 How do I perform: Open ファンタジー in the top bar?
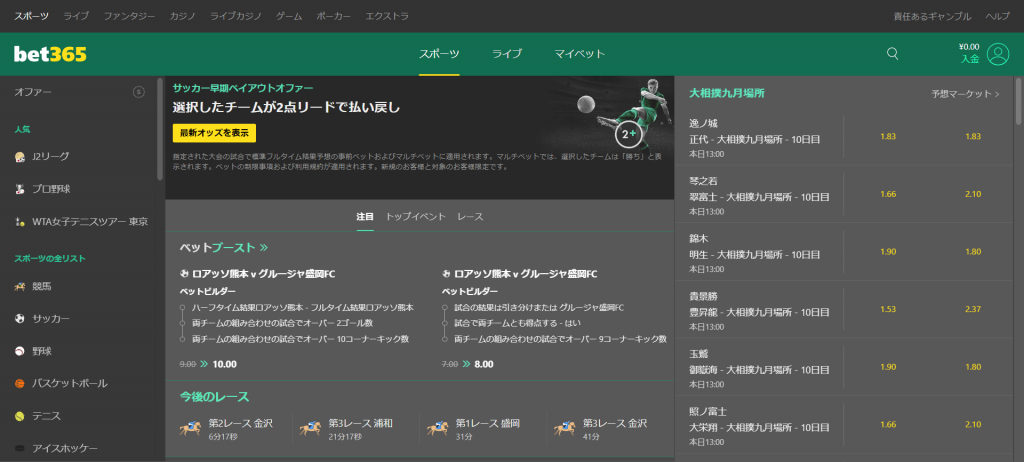tap(129, 16)
